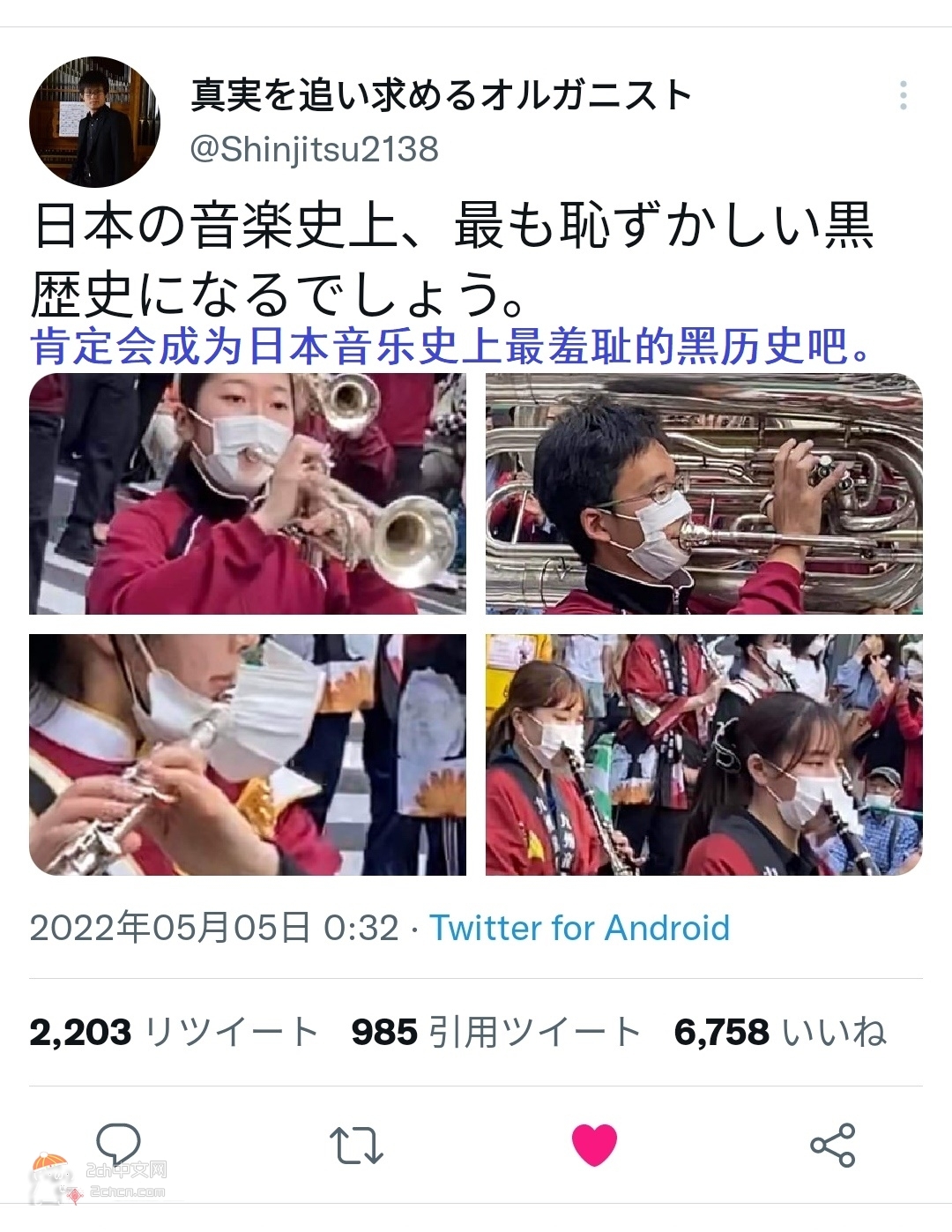Open the Twitter for Android source link
Viewport: 952px width, 1232px height.
(580, 928)
